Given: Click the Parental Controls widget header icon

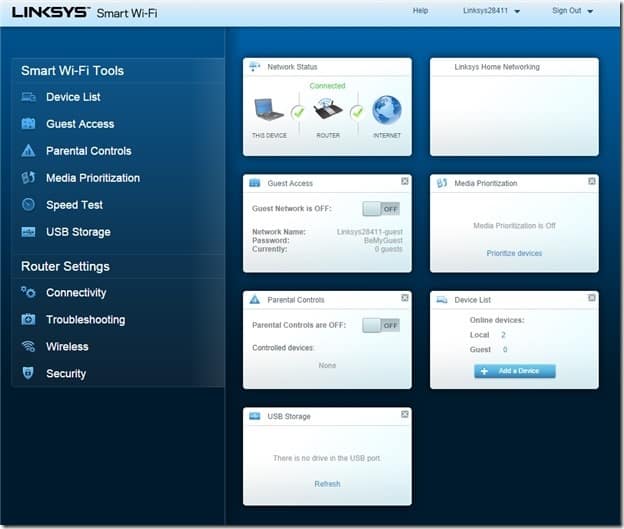Looking at the screenshot, I should pyautogui.click(x=255, y=299).
